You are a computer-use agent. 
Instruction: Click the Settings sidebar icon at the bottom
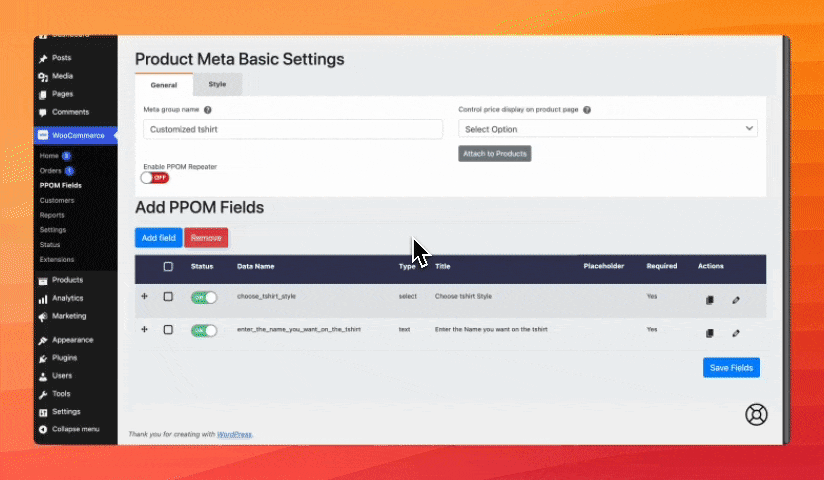[43, 413]
